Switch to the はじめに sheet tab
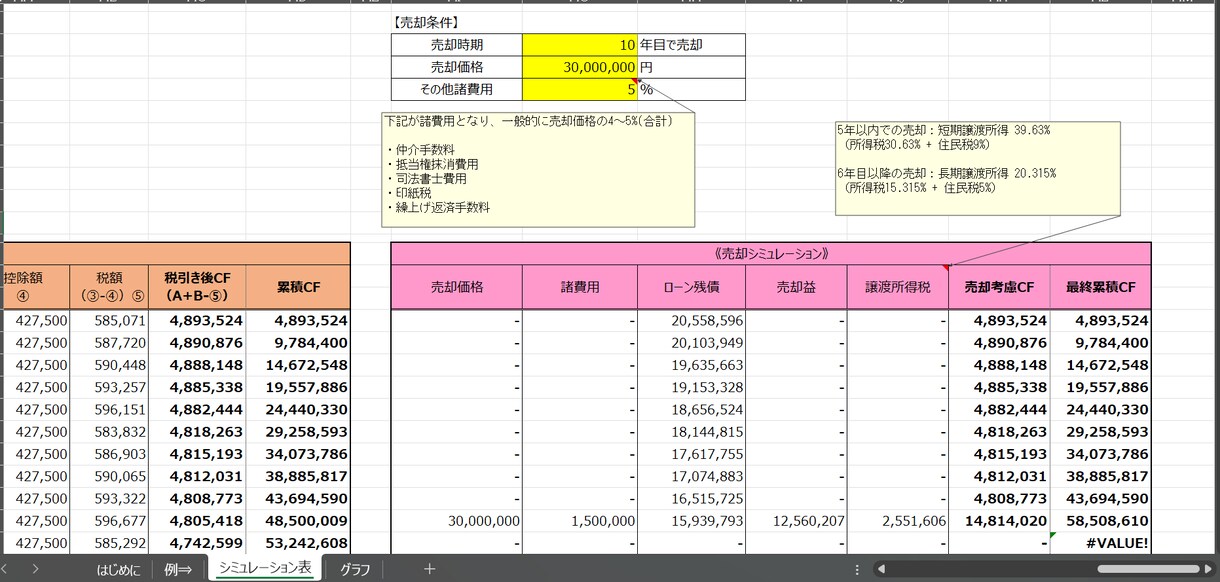This screenshot has width=1220, height=582. pos(119,569)
